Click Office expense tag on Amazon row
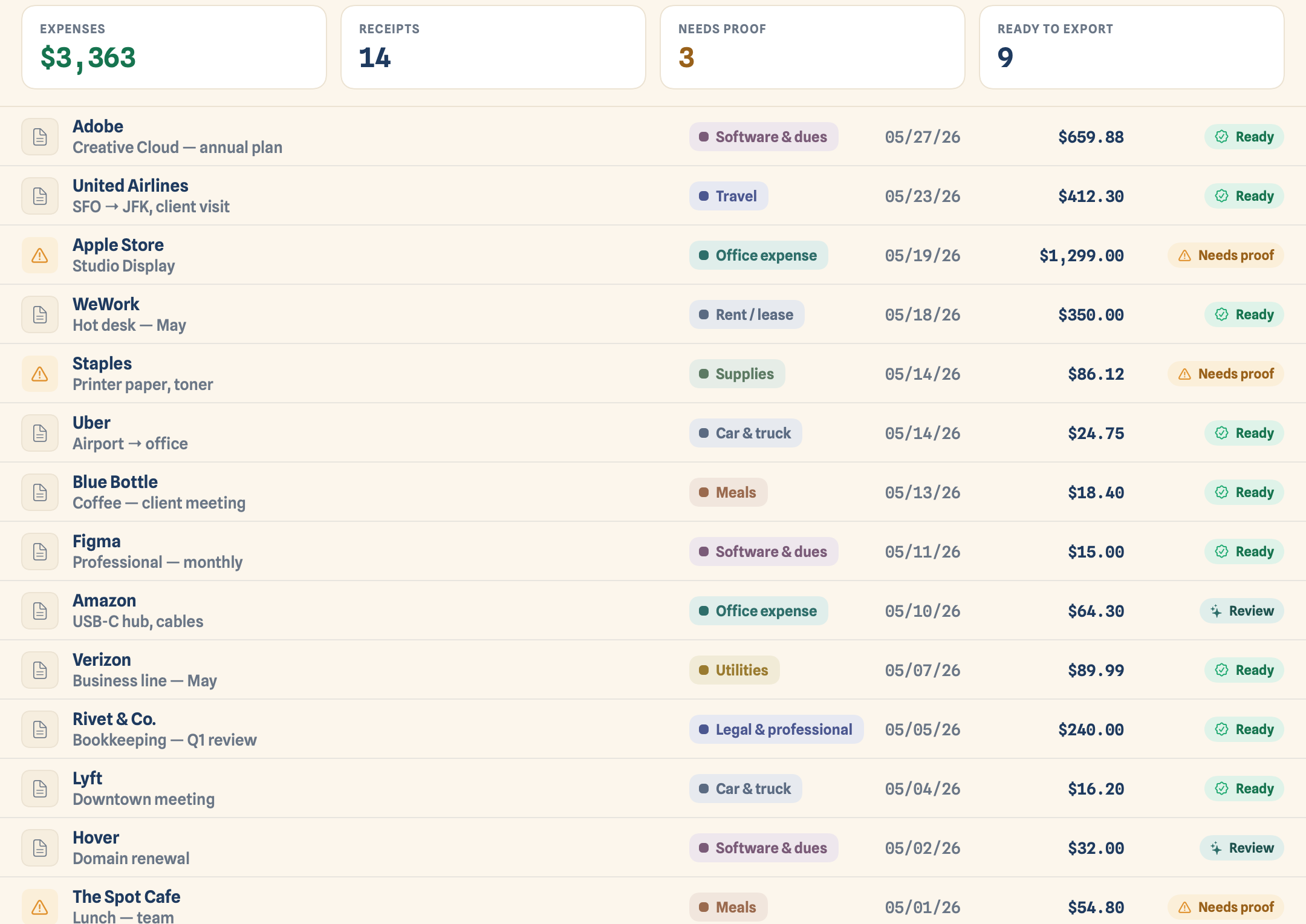The image size is (1306, 924). pos(759,611)
